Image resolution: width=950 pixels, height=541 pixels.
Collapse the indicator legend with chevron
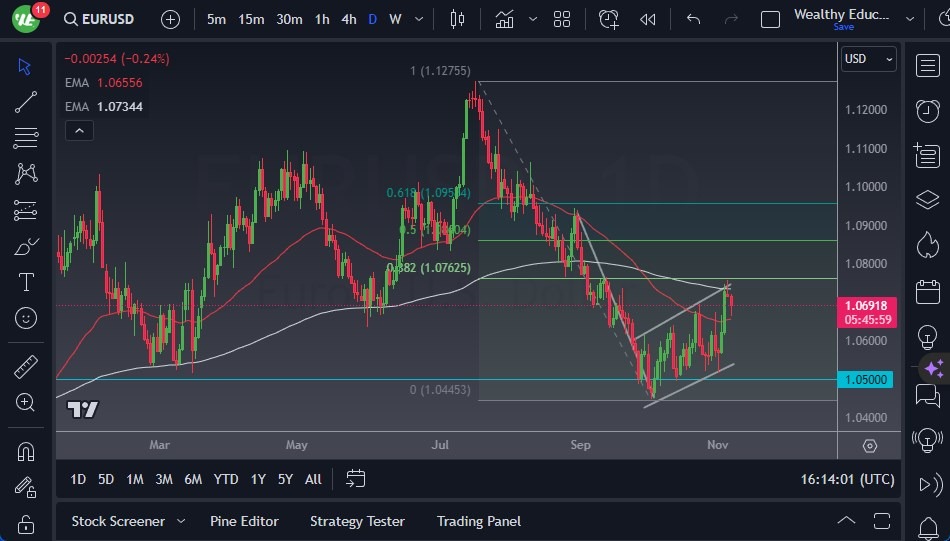point(78,130)
